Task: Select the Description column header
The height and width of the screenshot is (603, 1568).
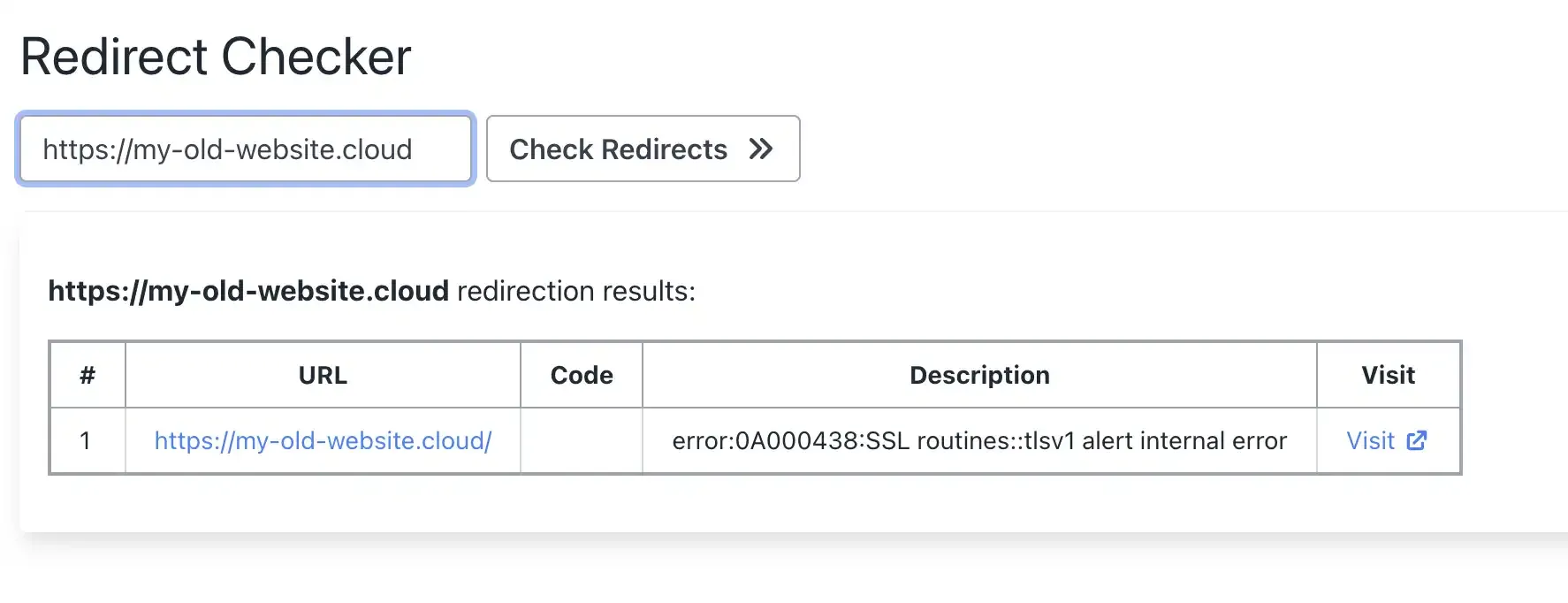Action: 978,375
